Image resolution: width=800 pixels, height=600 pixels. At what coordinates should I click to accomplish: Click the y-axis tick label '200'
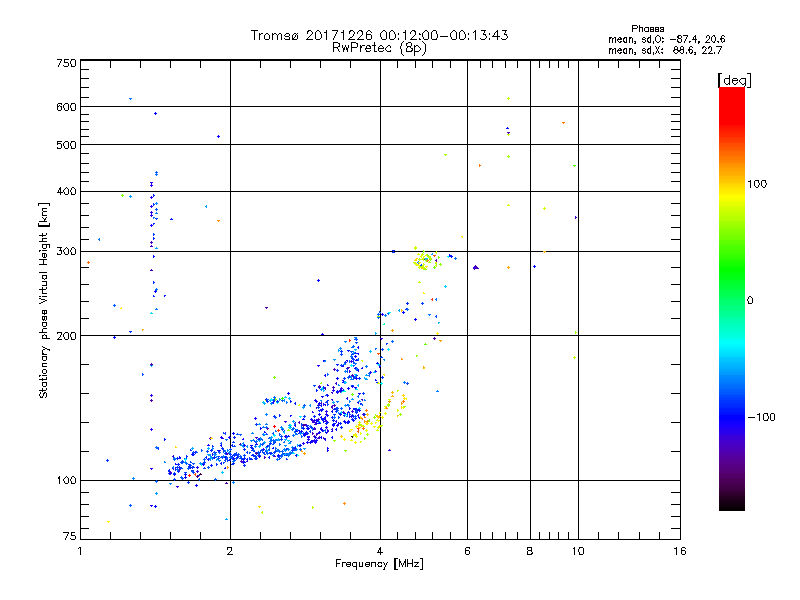coord(66,336)
